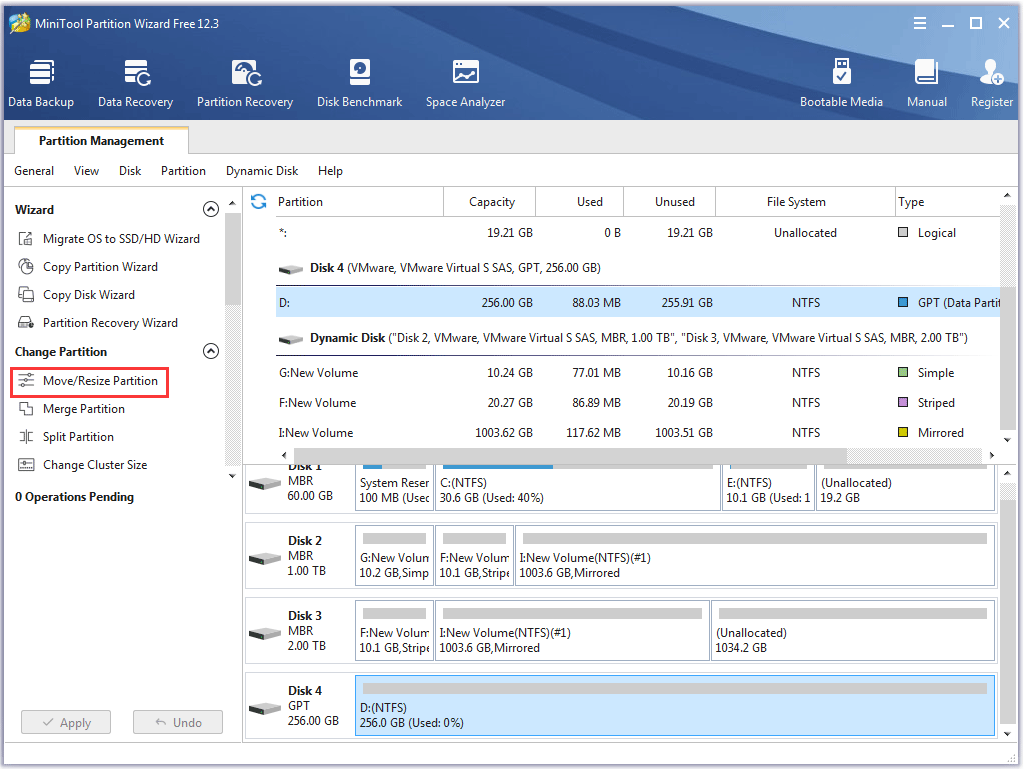The height and width of the screenshot is (769, 1024).
Task: Select the I:New Volume row
Action: [637, 432]
